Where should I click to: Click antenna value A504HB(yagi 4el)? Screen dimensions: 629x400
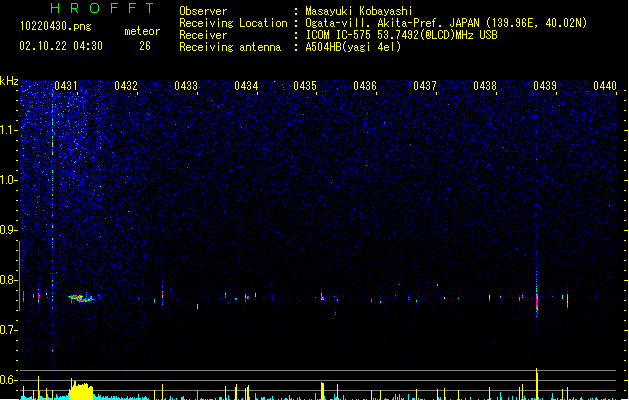353,47
